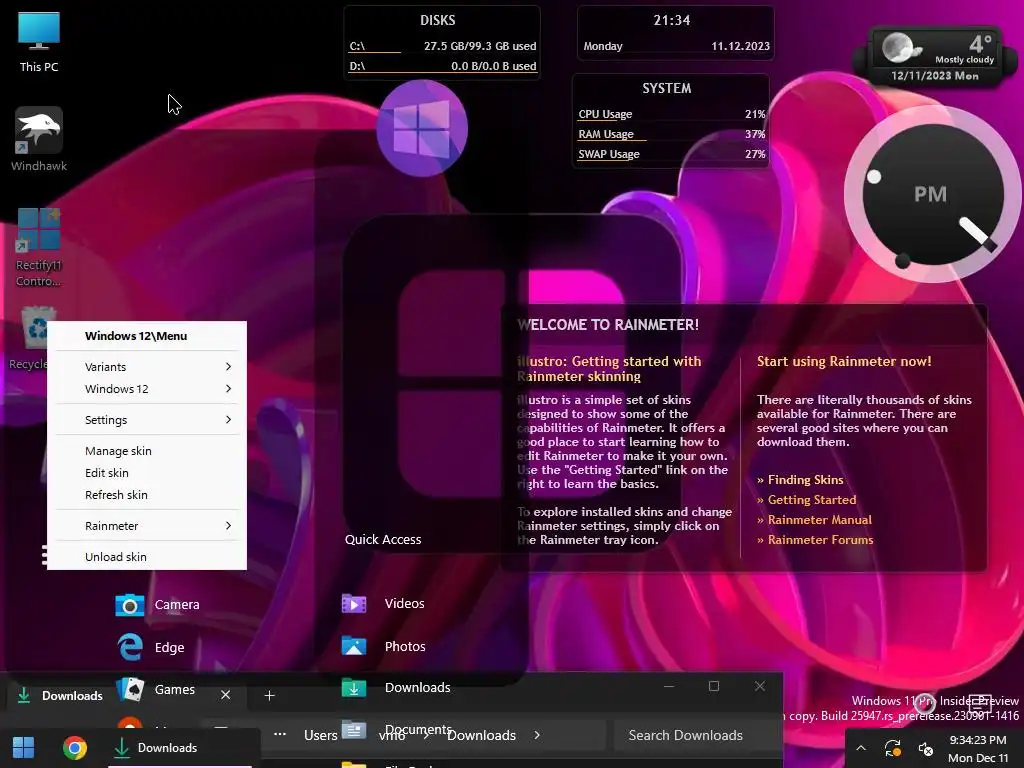Click the Windows Start button on taskbar

[24, 748]
